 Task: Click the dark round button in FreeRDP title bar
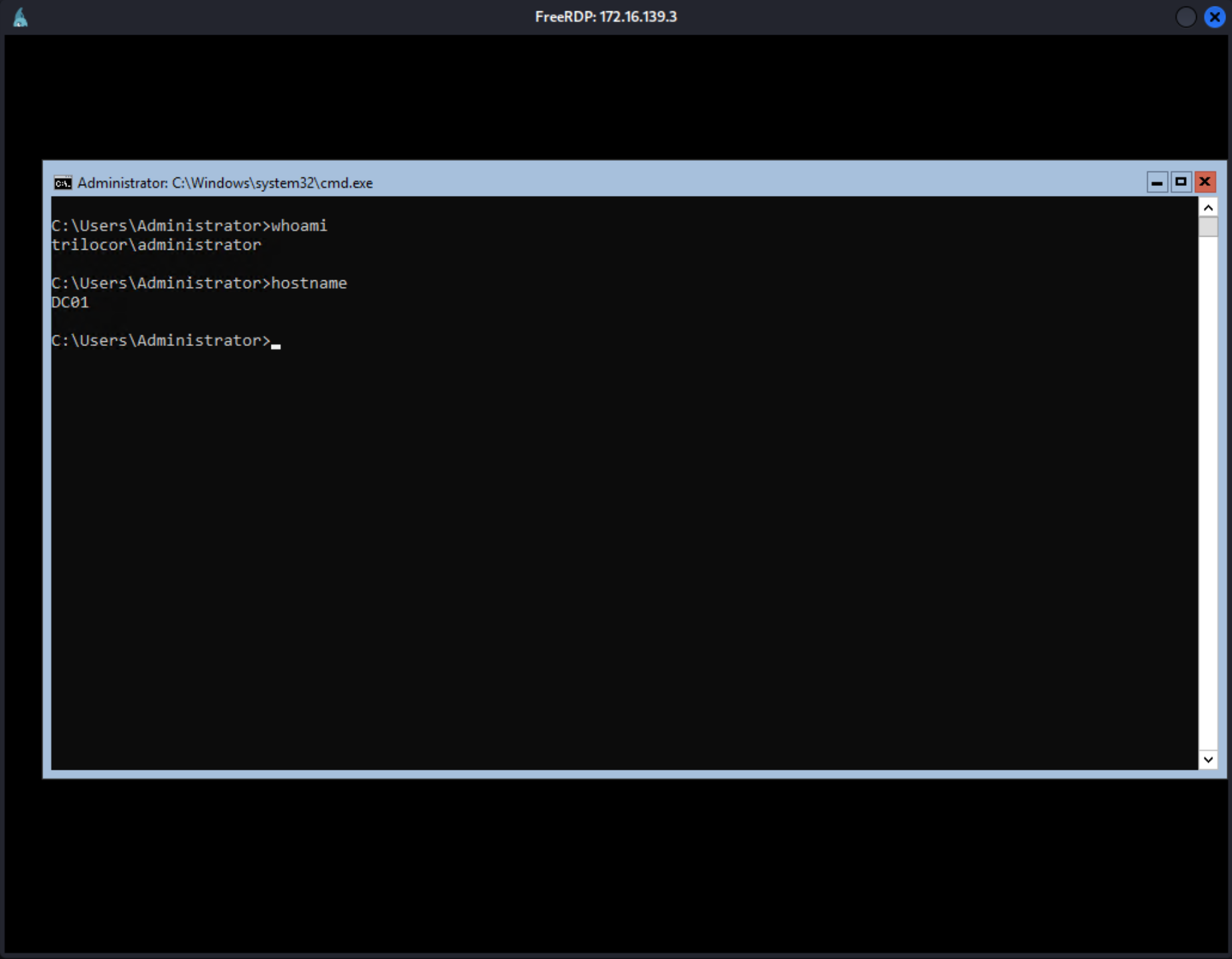(1186, 17)
